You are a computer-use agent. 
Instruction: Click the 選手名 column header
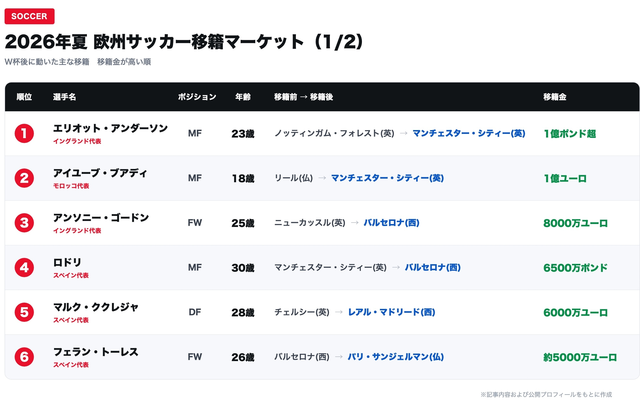64,97
